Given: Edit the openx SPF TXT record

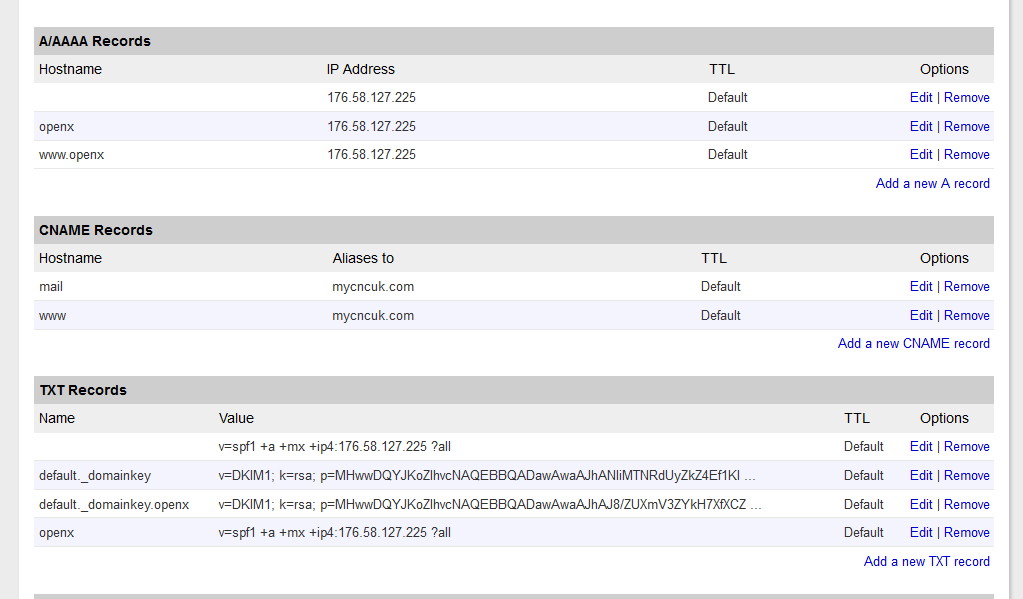Looking at the screenshot, I should pos(920,532).
